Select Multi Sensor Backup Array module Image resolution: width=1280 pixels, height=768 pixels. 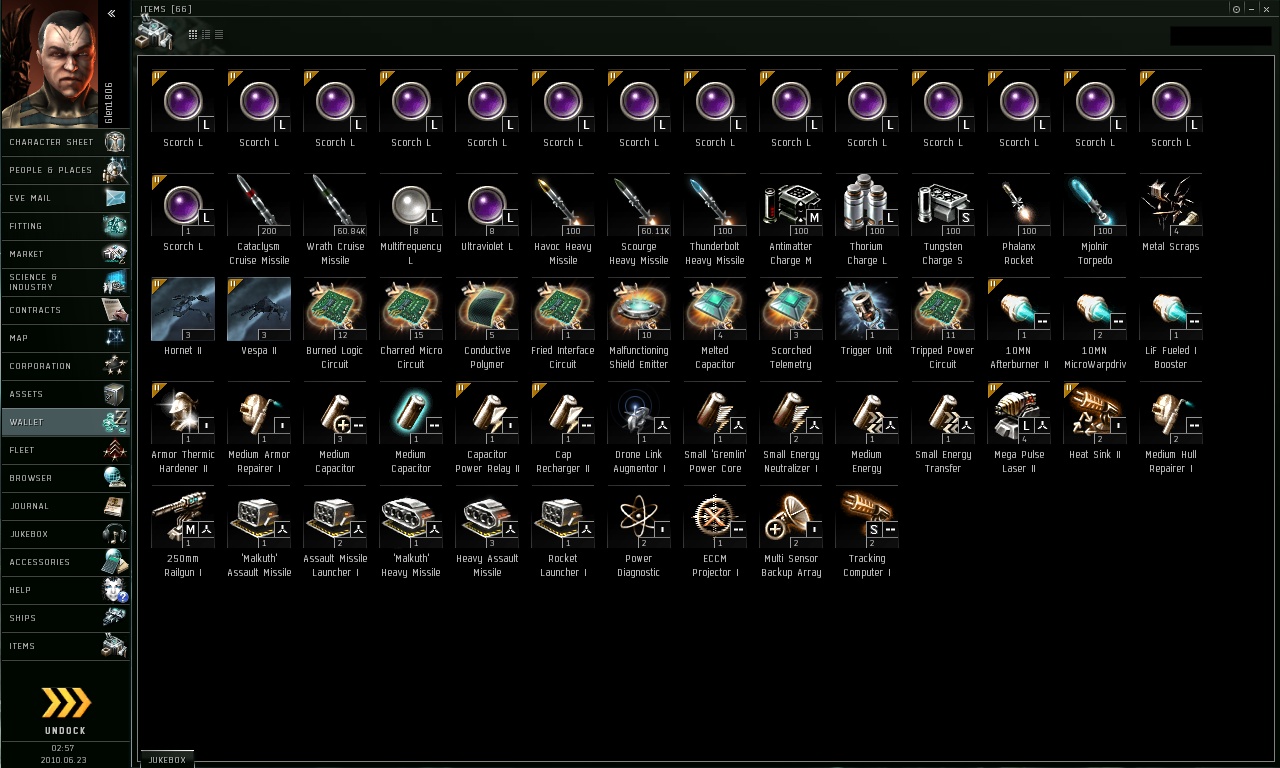pos(791,532)
